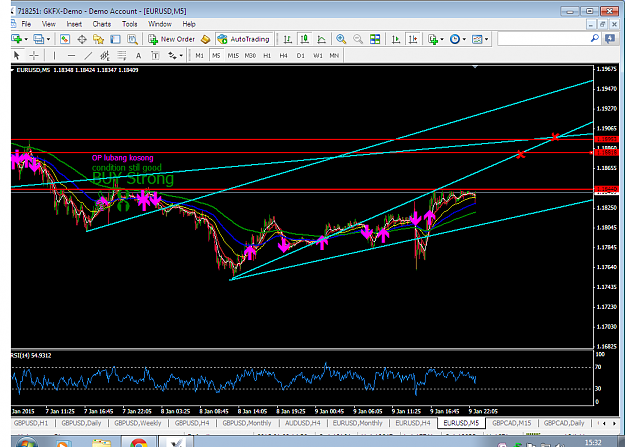Click the search magnifier icon
Viewport: 625px width, 447px height.
tap(594, 38)
